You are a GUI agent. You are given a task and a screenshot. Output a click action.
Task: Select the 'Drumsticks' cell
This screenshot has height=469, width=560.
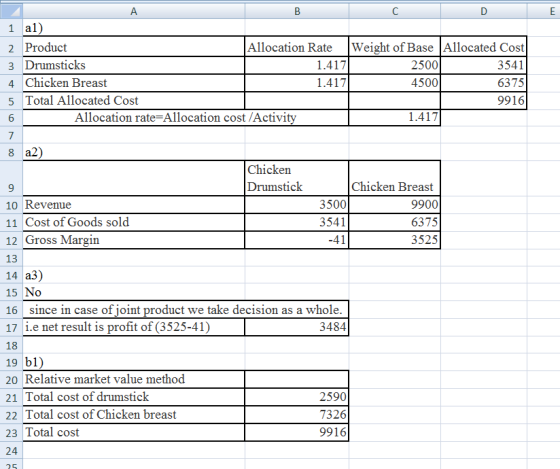click(x=134, y=65)
